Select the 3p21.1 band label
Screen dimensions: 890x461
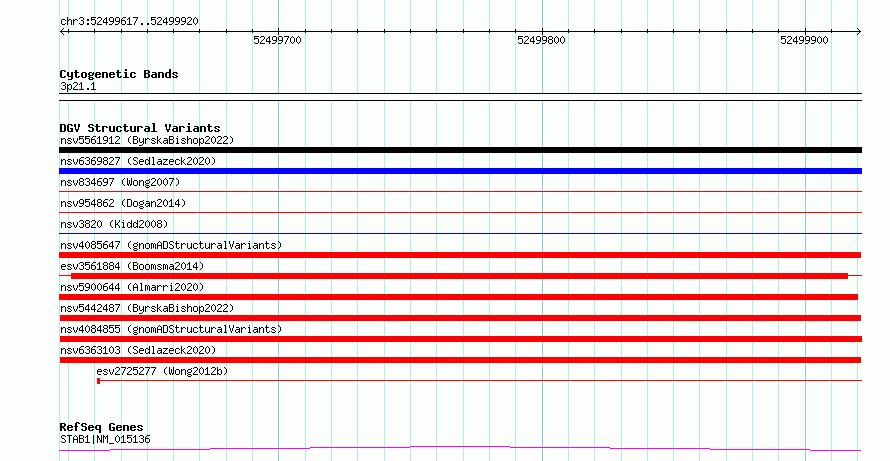(x=78, y=86)
